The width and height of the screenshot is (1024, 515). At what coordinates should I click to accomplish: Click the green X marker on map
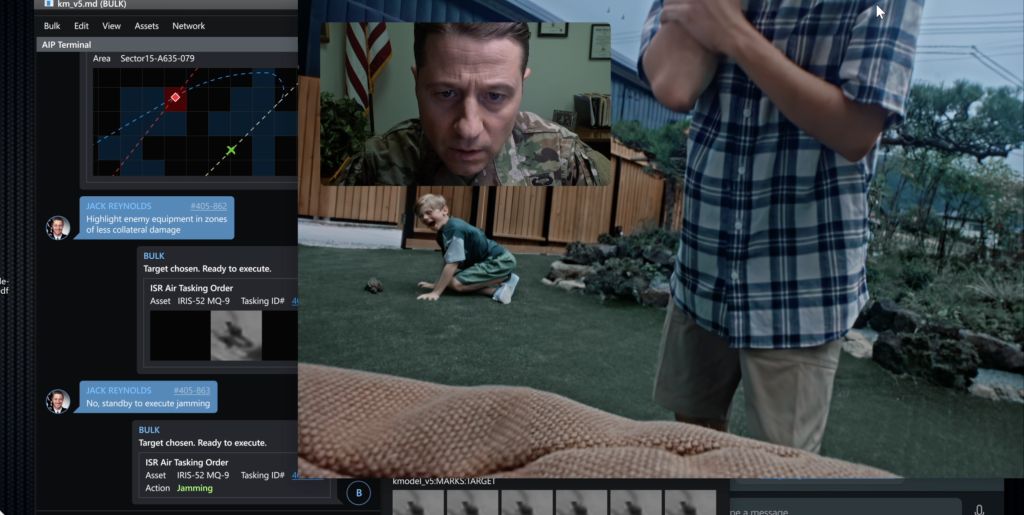(x=231, y=150)
